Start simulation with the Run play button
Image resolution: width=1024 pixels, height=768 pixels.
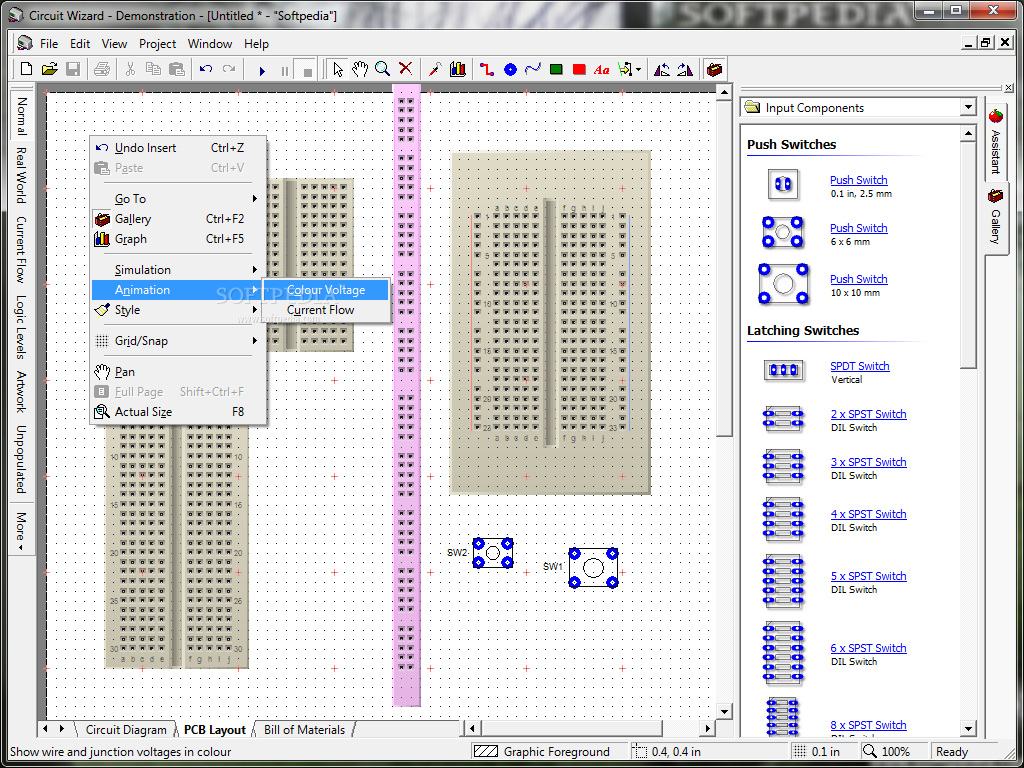click(262, 71)
